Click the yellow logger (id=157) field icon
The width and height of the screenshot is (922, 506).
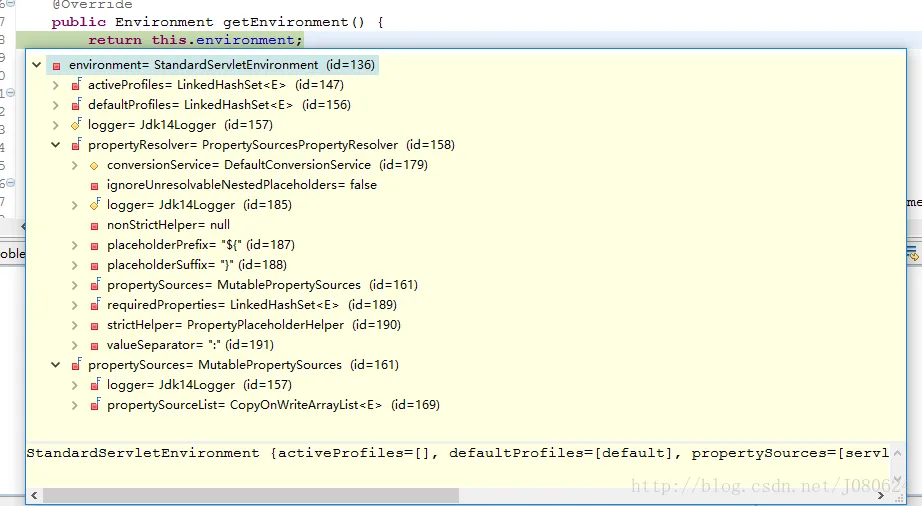tap(76, 125)
